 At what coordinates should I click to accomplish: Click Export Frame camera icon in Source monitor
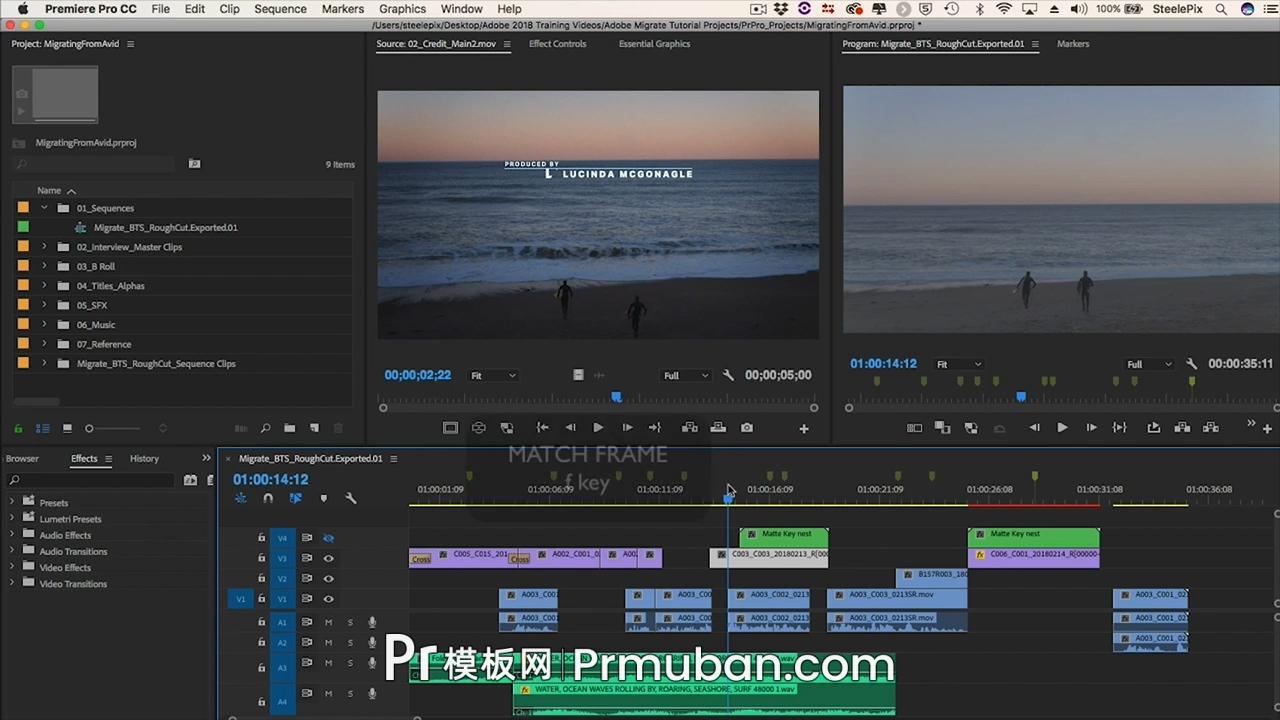pos(747,428)
